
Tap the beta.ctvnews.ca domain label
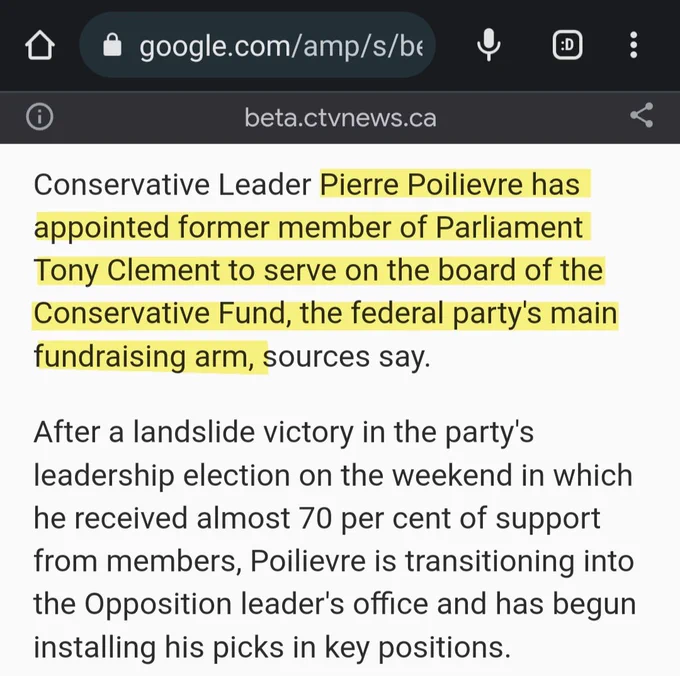point(340,118)
